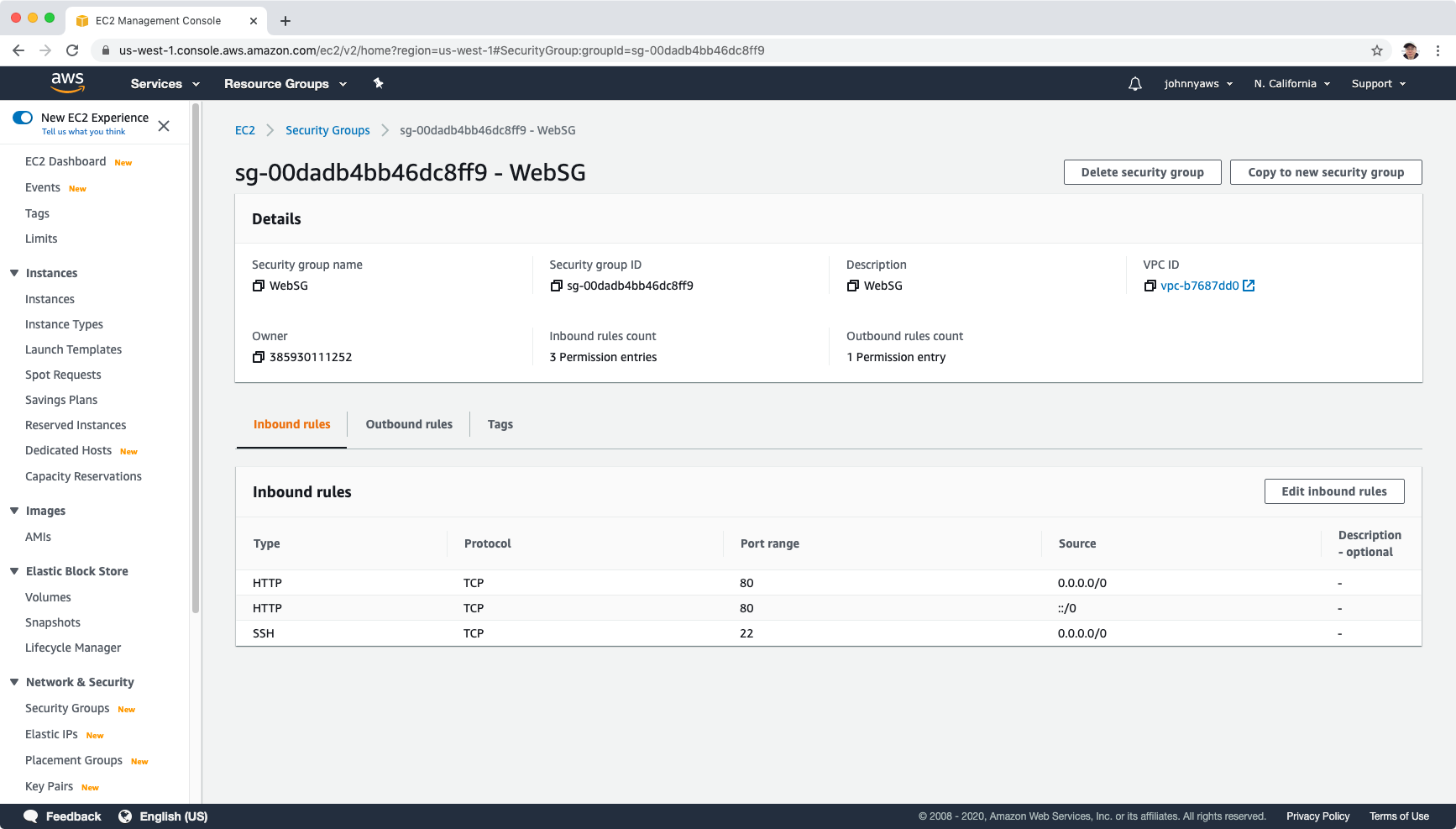Open EC2 Dashboard in sidebar
Screen dimensions: 1456x829
point(65,161)
